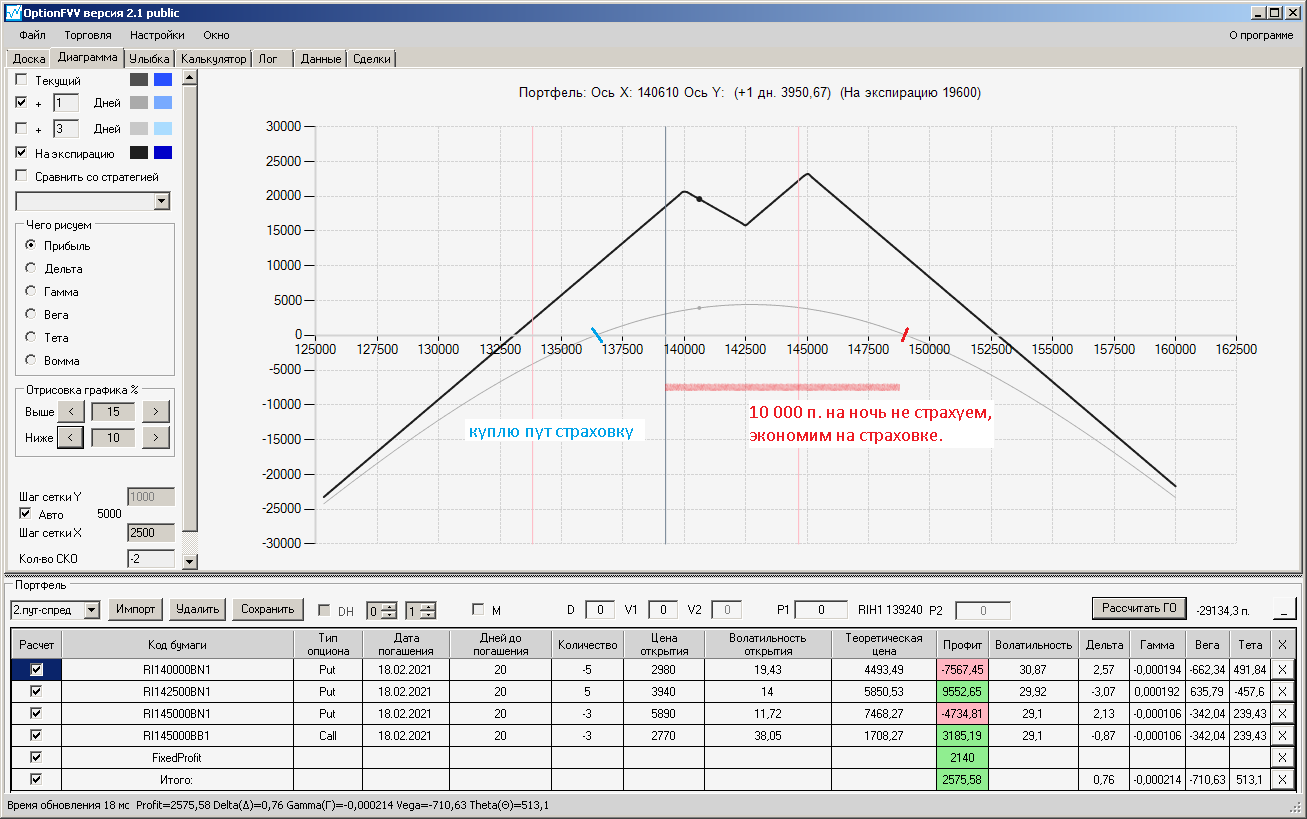This screenshot has height=819, width=1307.
Task: Enable Сравнить со стратегией checkbox
Action: point(22,177)
